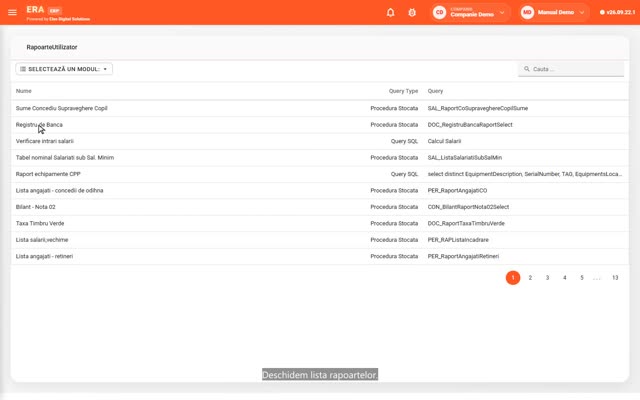The width and height of the screenshot is (640, 400).
Task: Open Registru de Banca report
Action: (39, 124)
